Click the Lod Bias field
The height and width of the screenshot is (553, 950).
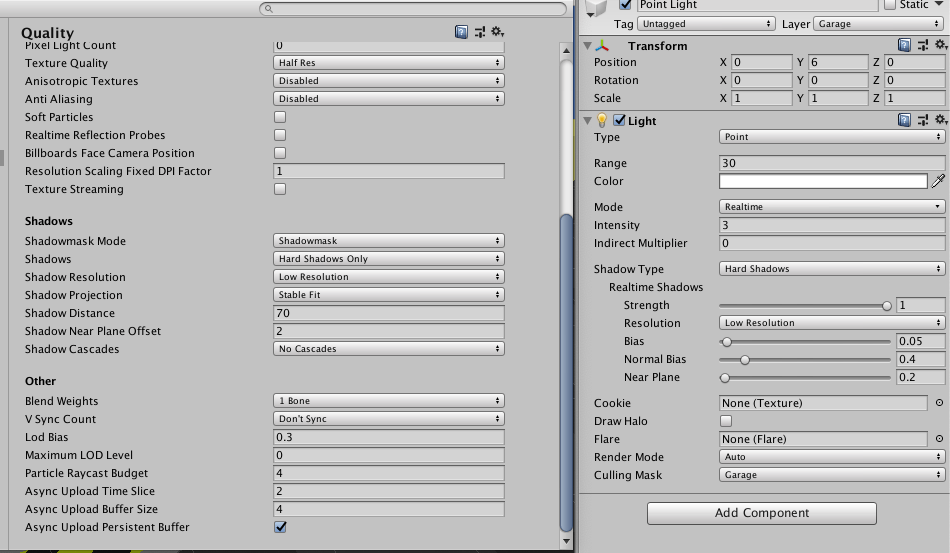click(x=389, y=437)
